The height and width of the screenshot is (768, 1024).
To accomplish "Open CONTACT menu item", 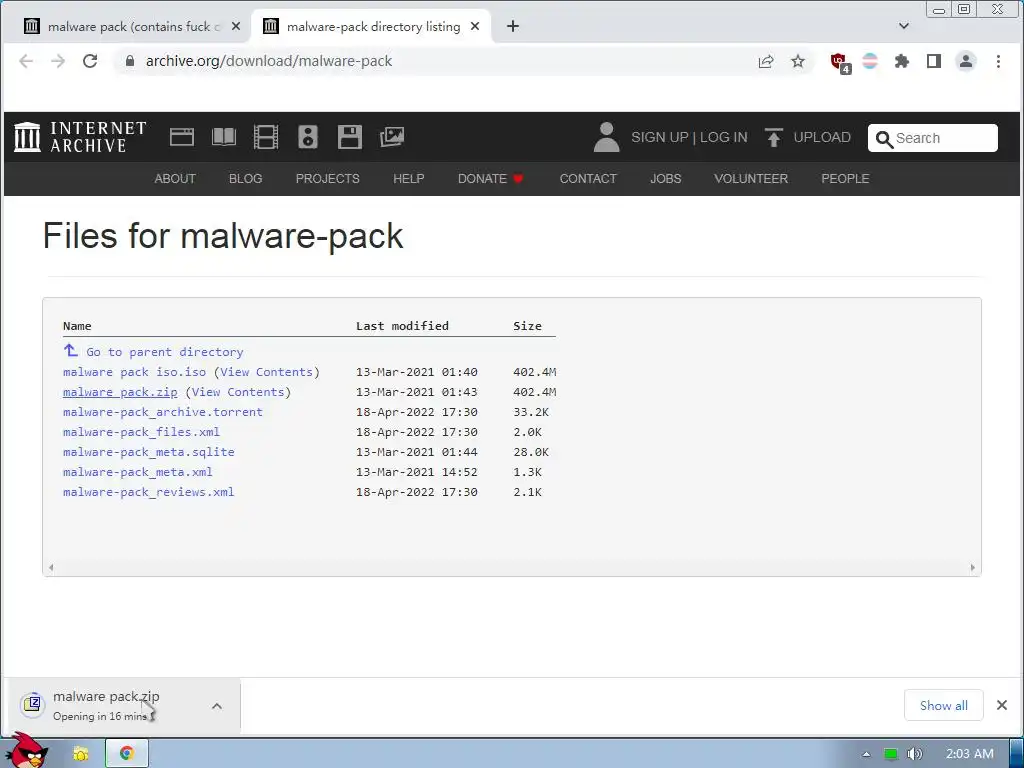I will pos(588,179).
